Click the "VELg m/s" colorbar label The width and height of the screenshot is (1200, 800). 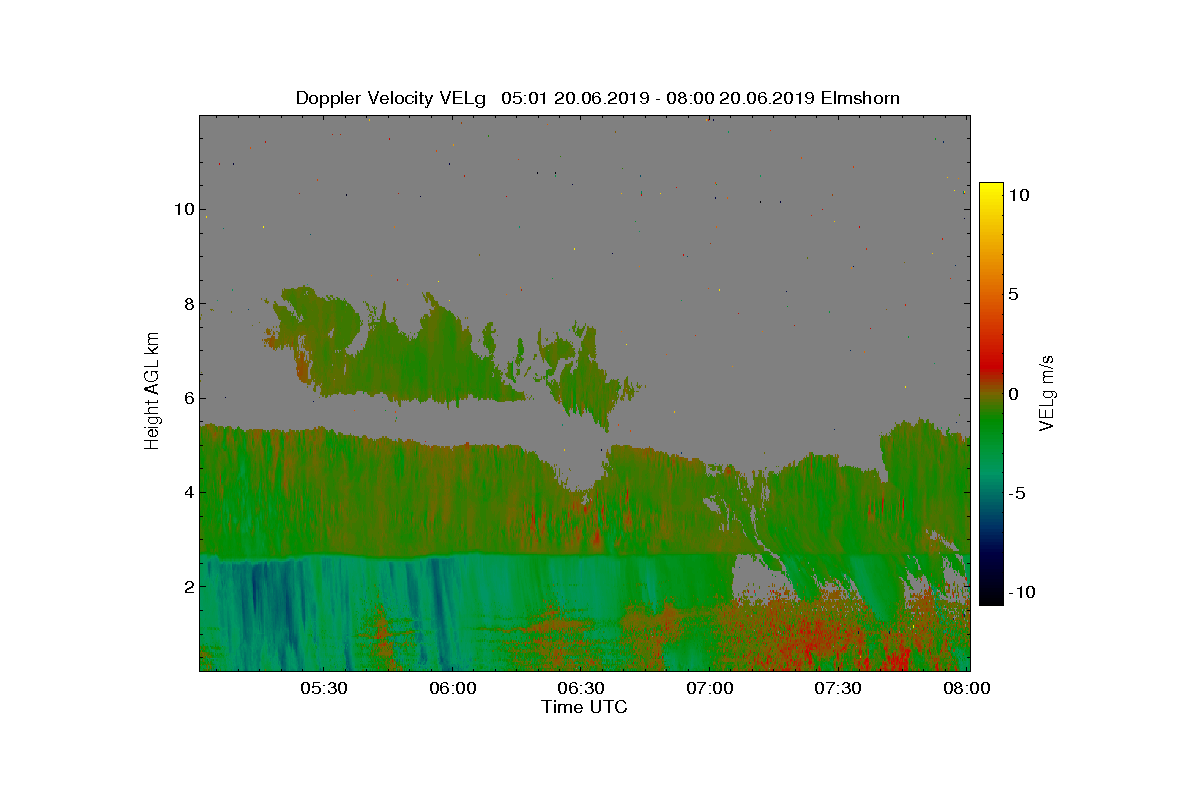(1047, 392)
